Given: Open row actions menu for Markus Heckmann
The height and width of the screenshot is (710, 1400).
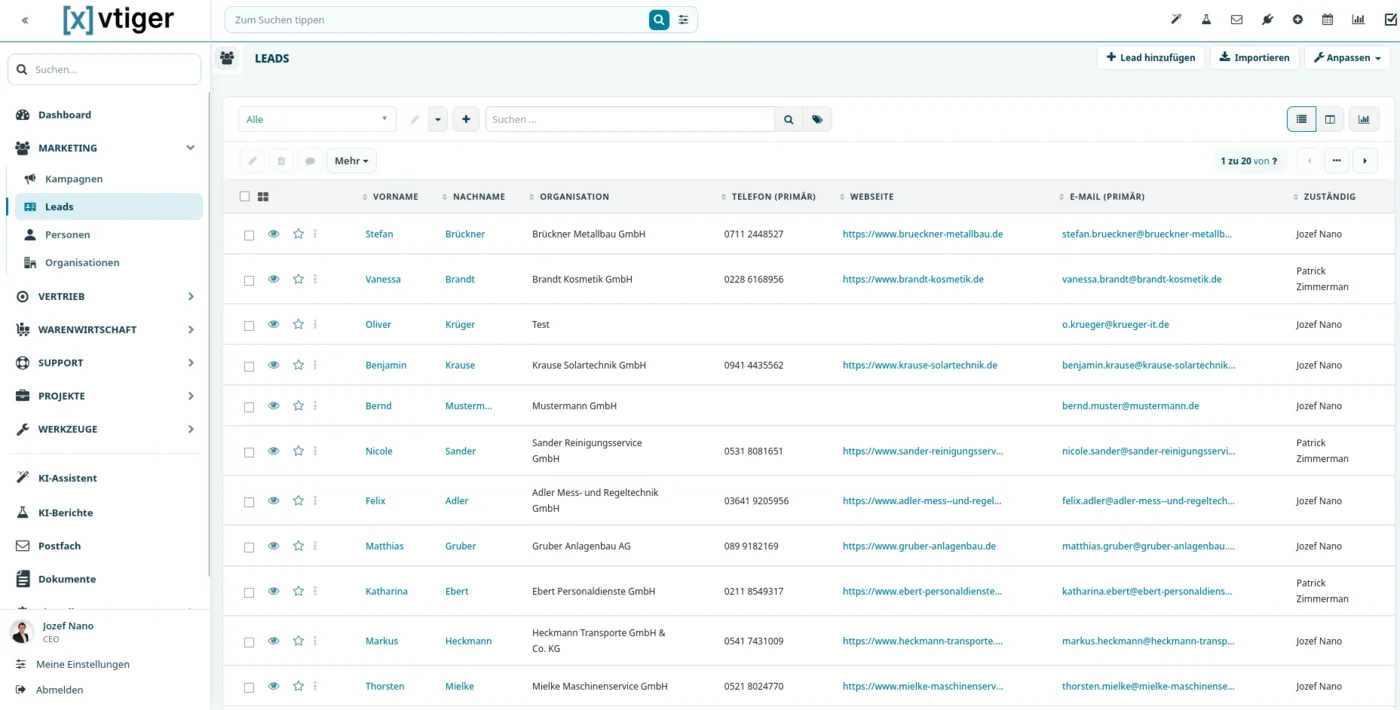Looking at the screenshot, I should click(x=315, y=641).
